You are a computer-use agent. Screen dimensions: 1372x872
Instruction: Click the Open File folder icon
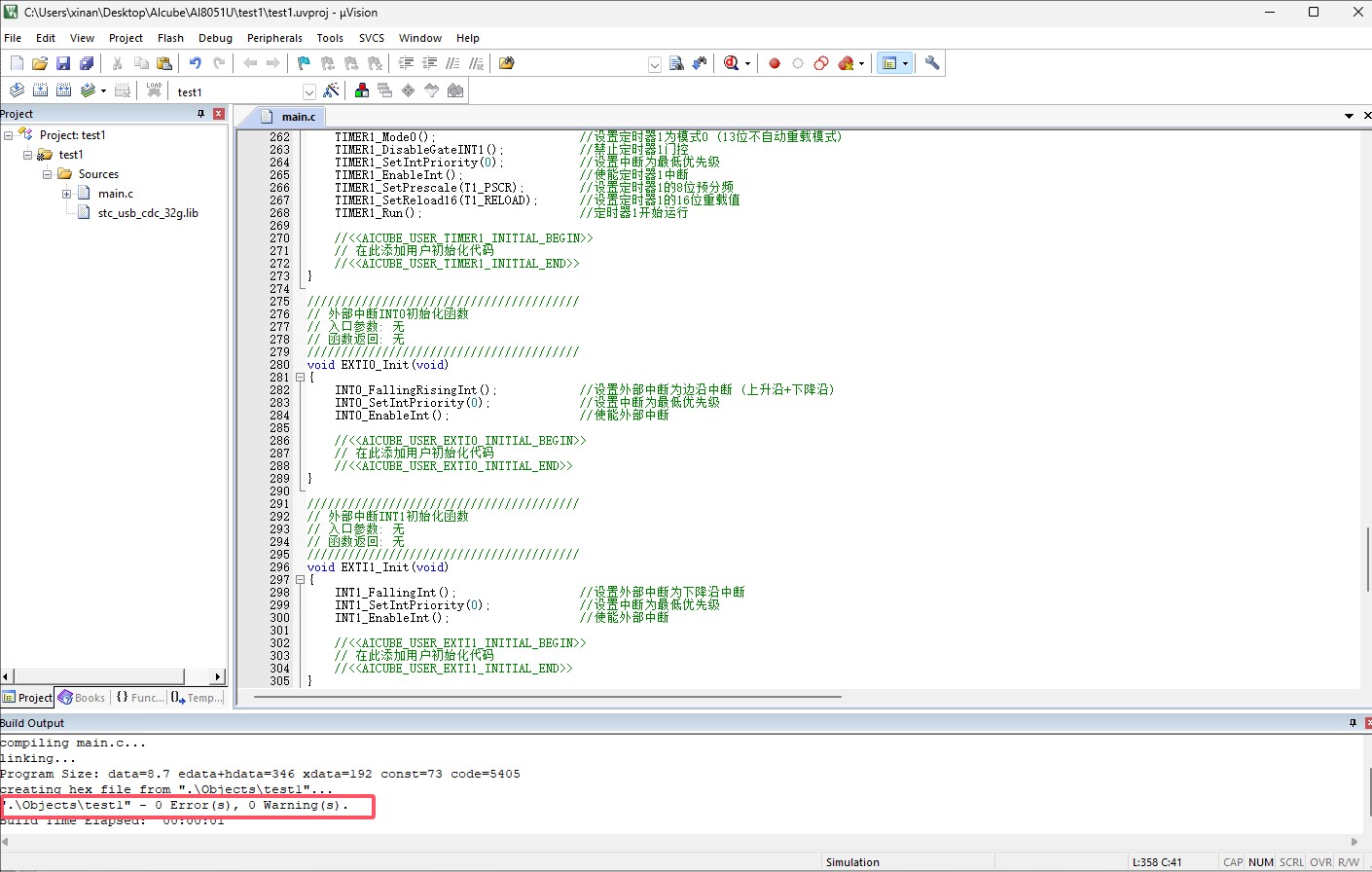(x=40, y=63)
